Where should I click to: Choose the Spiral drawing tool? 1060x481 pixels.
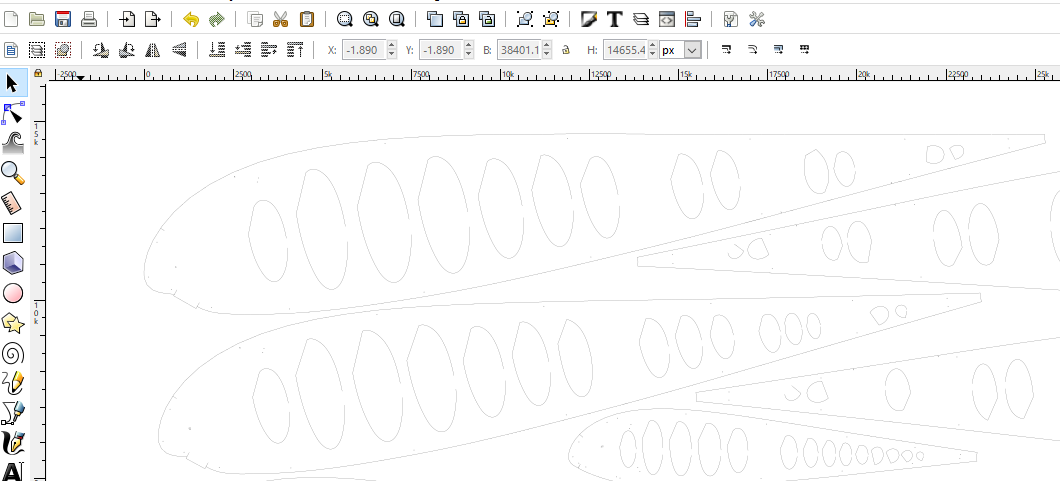click(x=13, y=353)
